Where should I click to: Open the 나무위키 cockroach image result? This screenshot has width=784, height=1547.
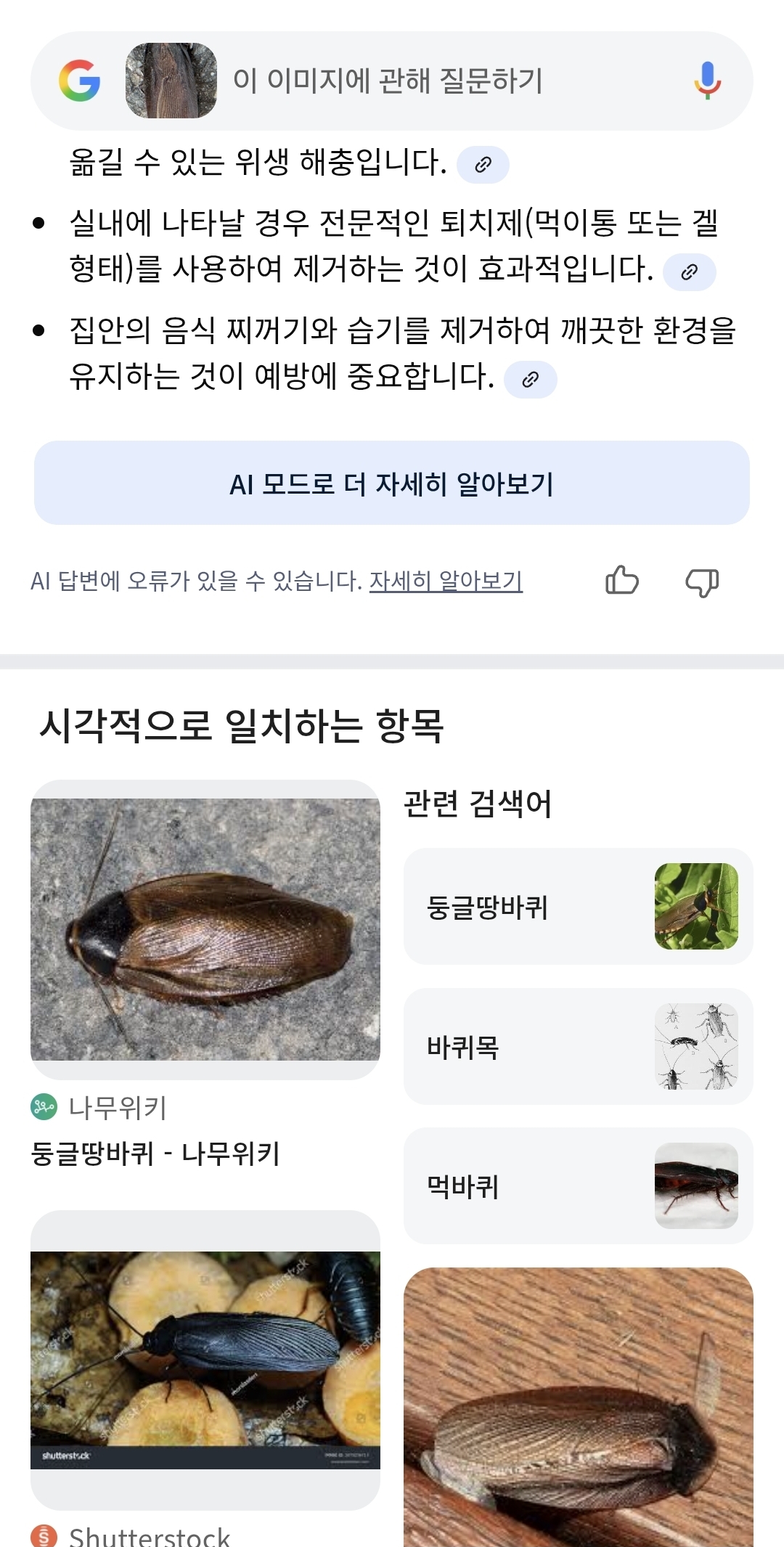click(205, 929)
